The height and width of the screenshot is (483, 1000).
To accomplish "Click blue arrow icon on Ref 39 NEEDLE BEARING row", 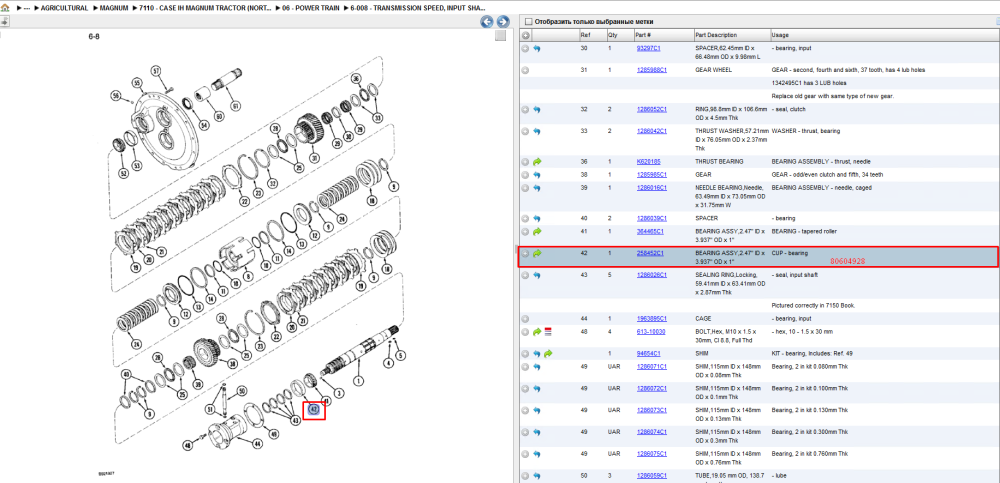I will 537,188.
